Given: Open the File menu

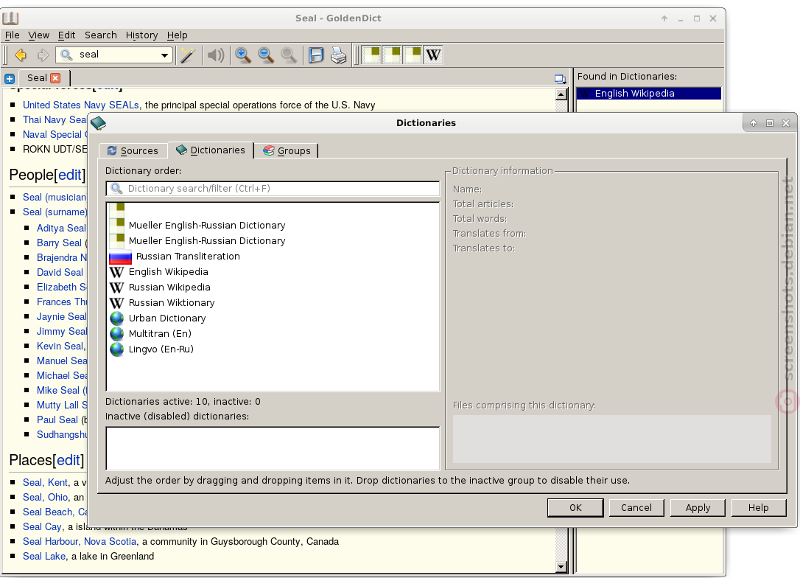Looking at the screenshot, I should (x=12, y=35).
